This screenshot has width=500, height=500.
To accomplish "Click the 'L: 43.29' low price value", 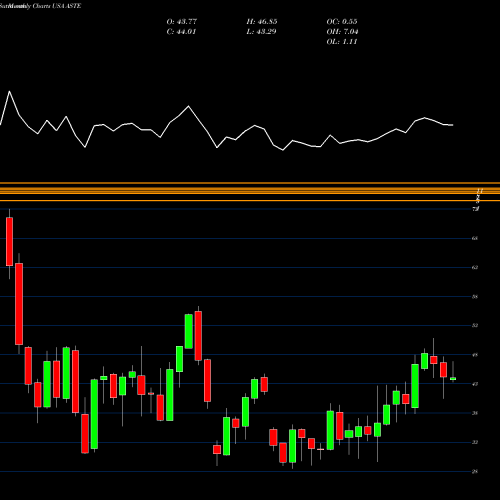I will tap(261, 32).
